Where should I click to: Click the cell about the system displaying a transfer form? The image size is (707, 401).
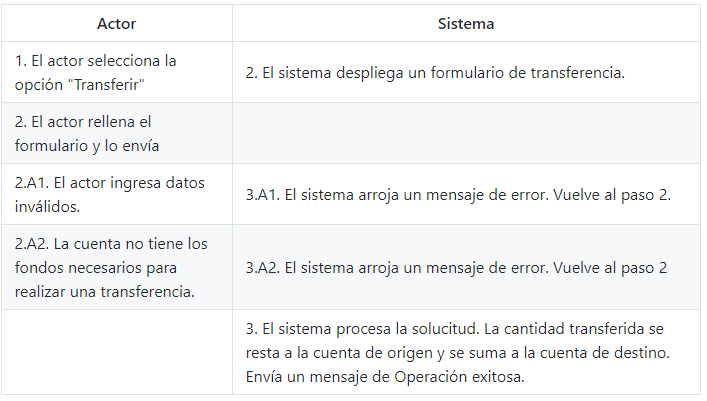pos(466,72)
